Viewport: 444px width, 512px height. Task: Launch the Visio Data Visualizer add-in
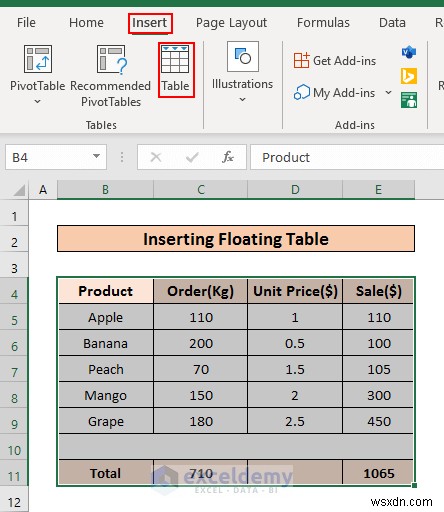[x=409, y=52]
